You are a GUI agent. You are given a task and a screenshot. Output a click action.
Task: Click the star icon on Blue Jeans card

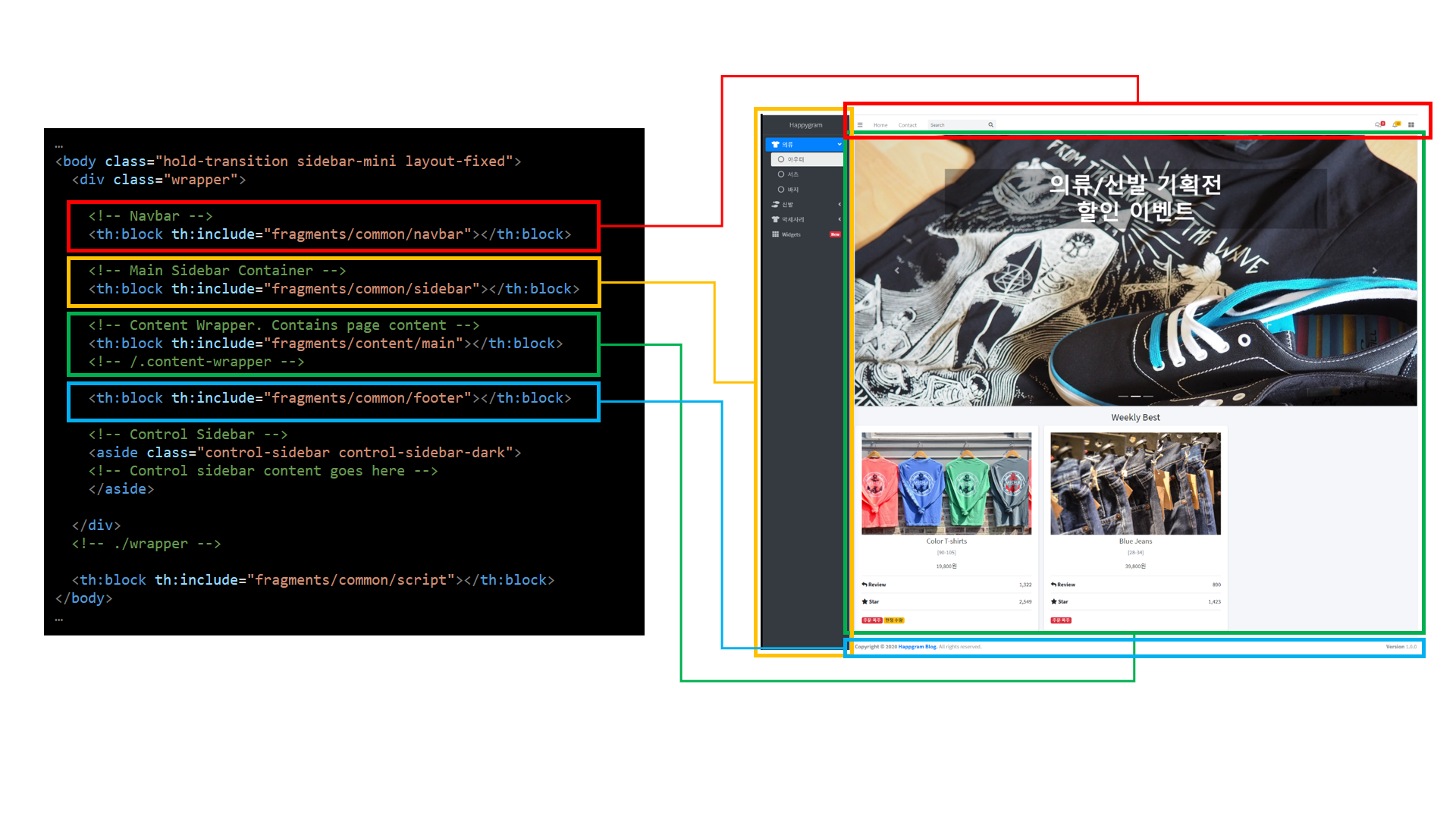click(x=1053, y=601)
